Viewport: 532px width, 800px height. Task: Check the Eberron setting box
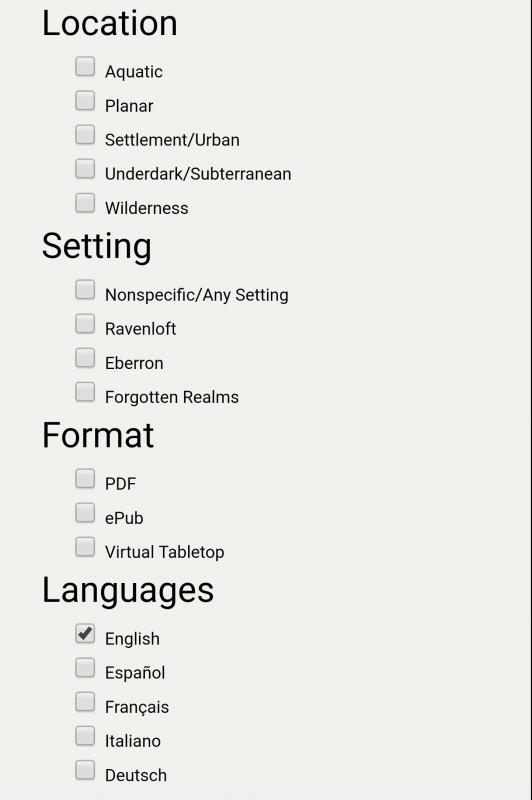pos(85,358)
